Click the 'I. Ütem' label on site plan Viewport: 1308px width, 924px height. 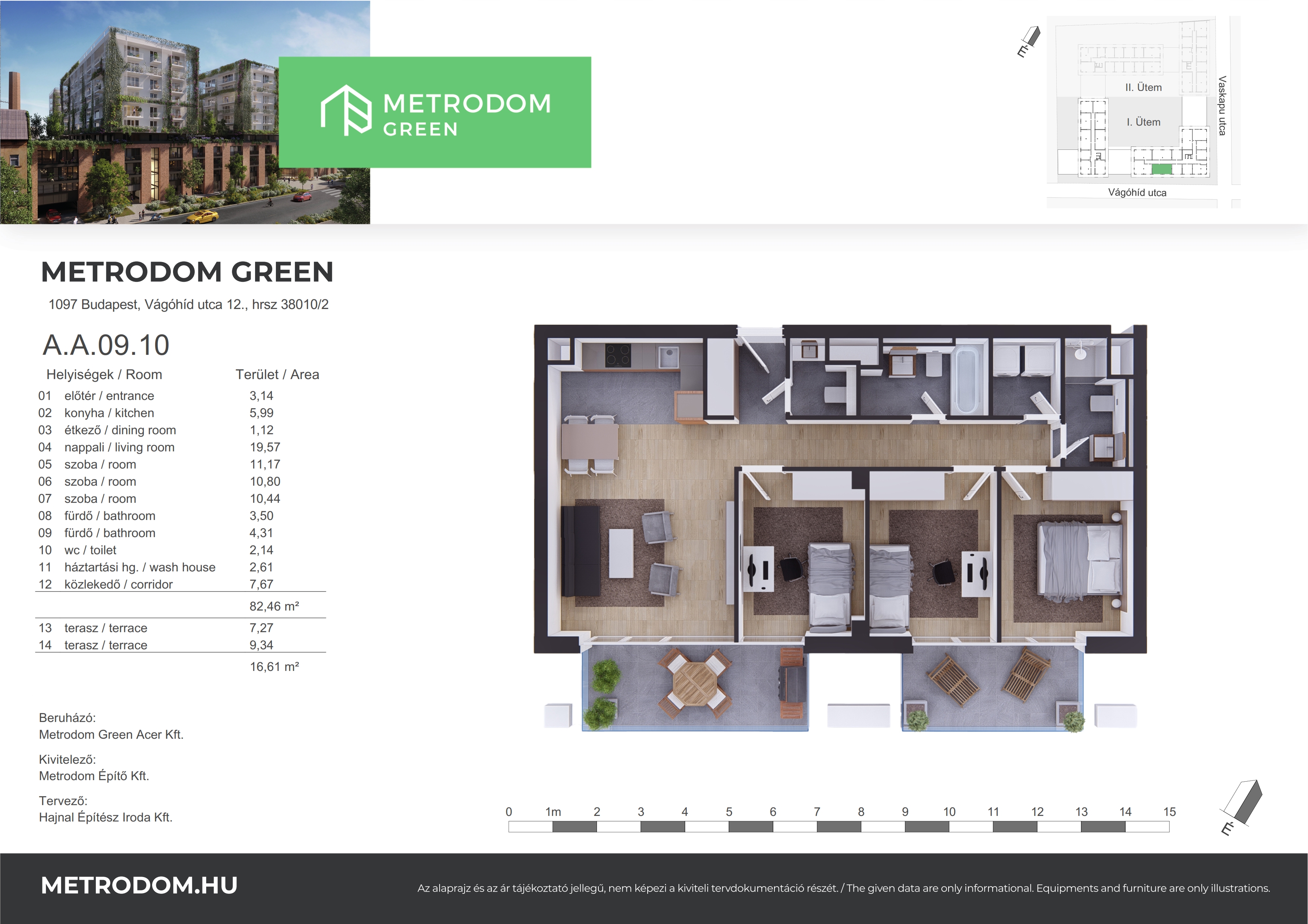coord(1143,122)
